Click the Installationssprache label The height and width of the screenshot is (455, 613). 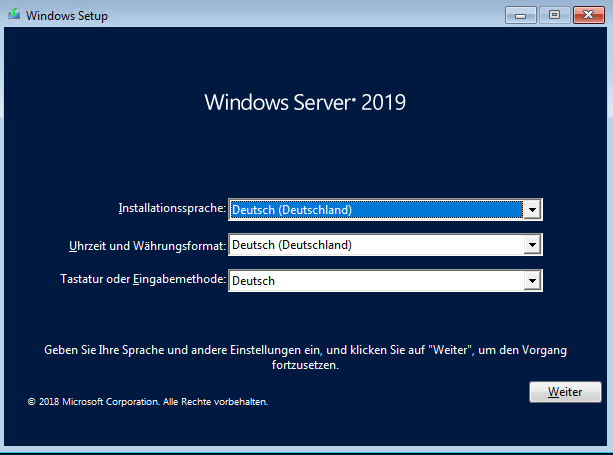point(172,208)
